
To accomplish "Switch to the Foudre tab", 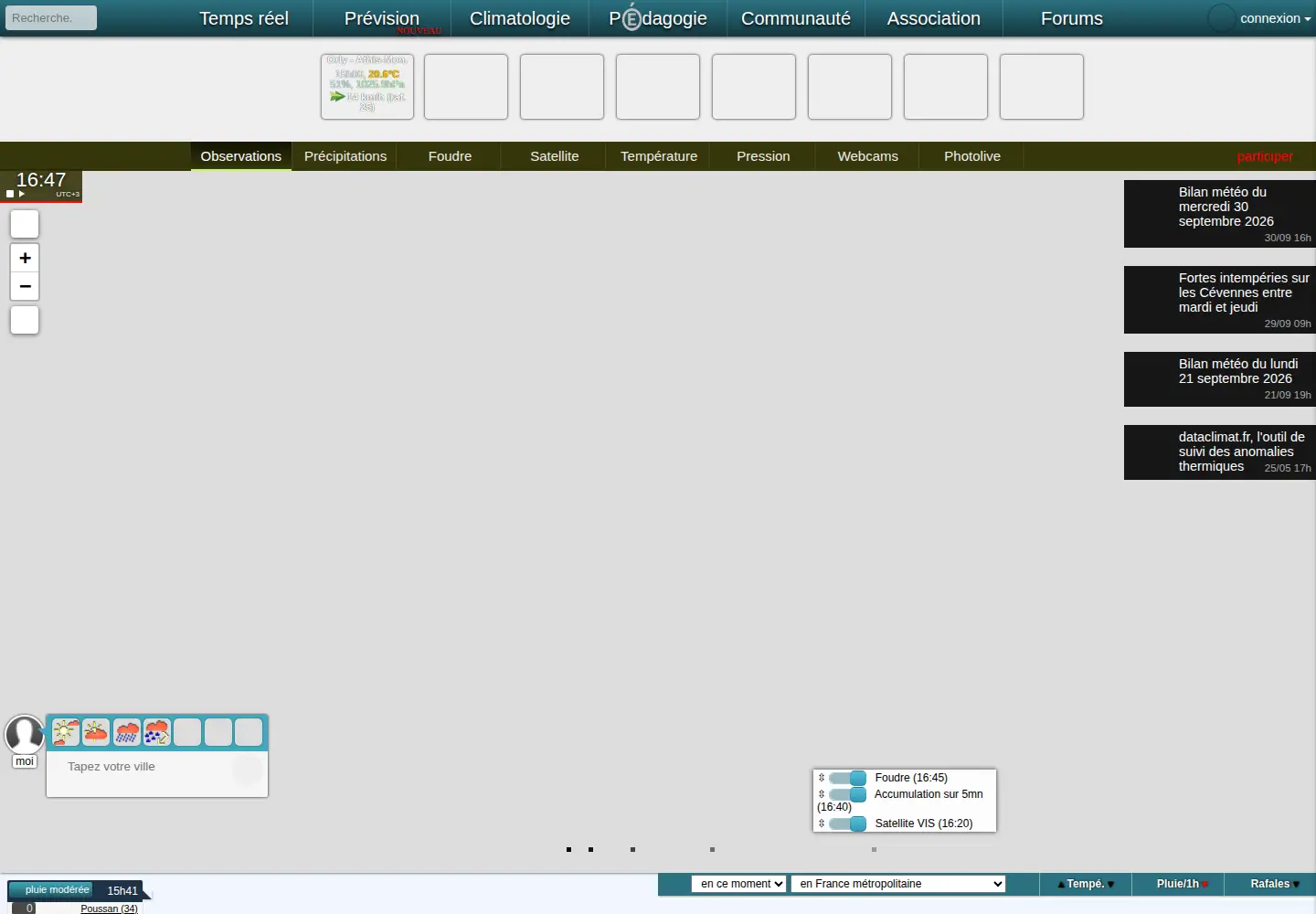I will click(451, 156).
